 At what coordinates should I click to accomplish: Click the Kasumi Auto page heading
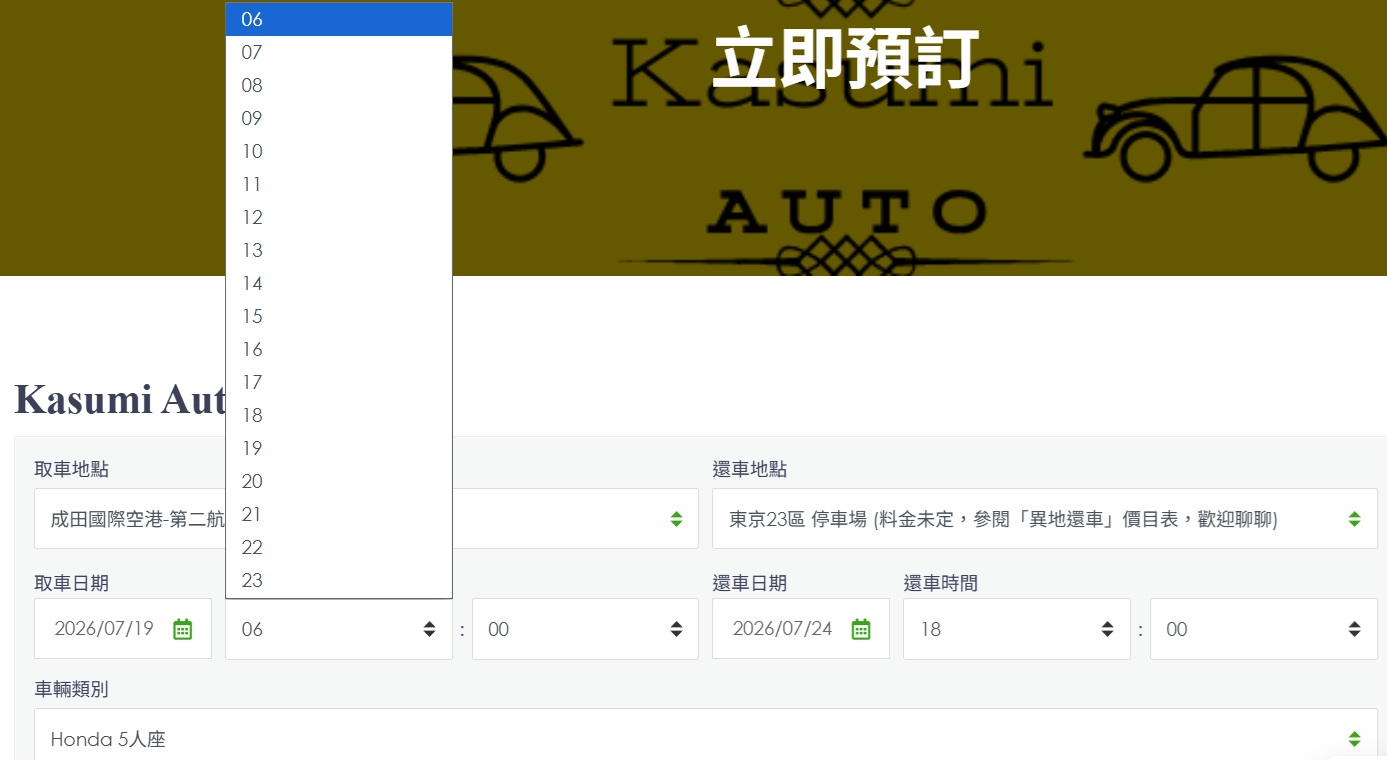point(120,399)
